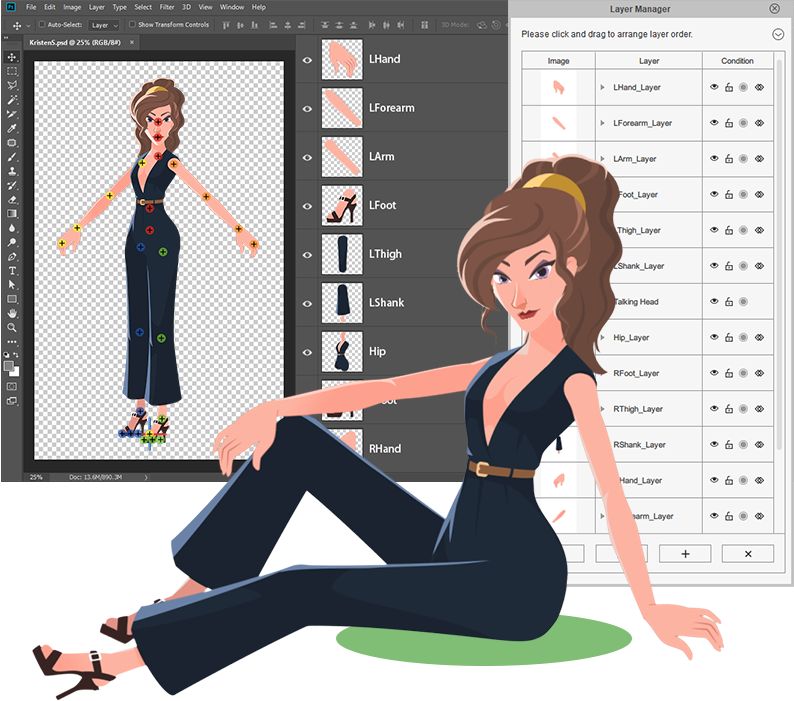Click the 25% zoom field in status bar

pos(36,477)
